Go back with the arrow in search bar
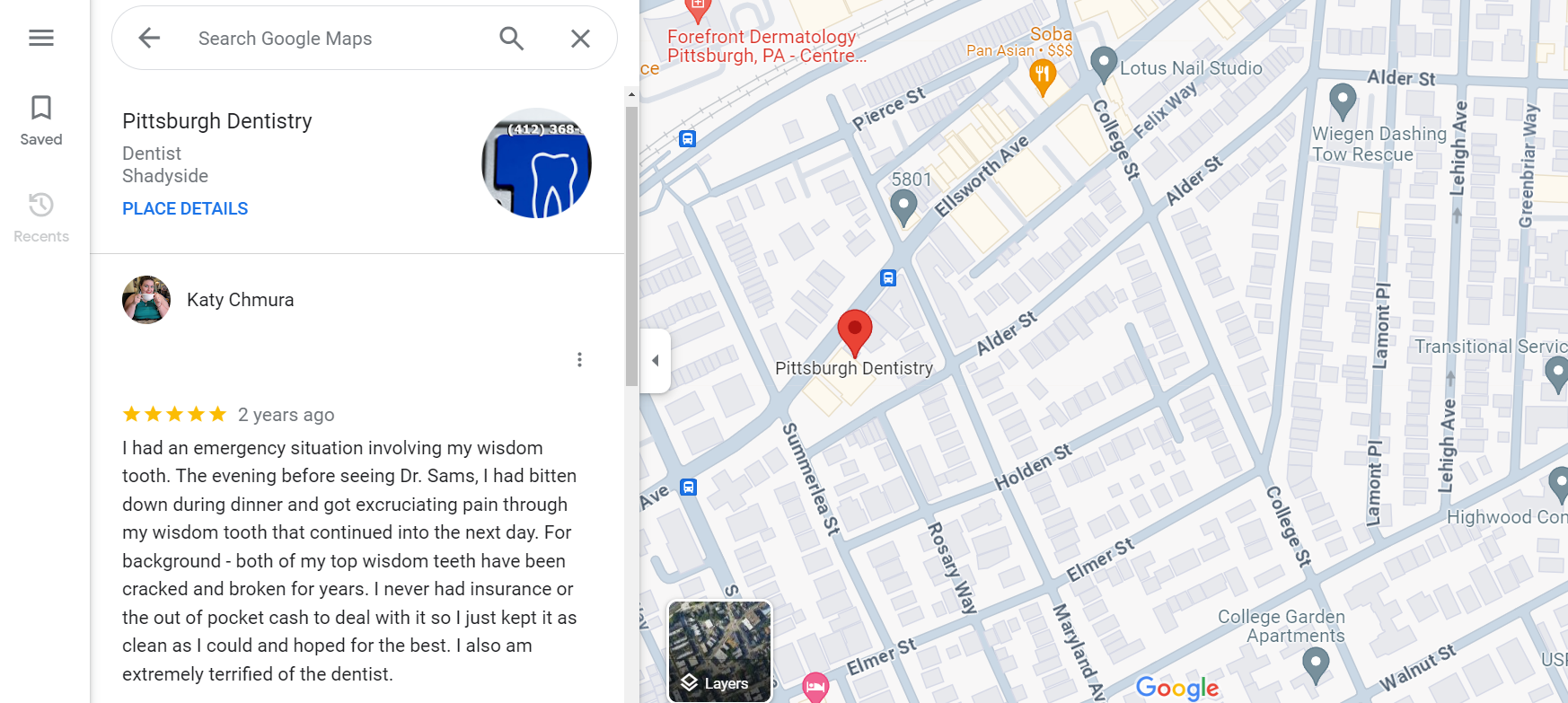 [x=149, y=38]
